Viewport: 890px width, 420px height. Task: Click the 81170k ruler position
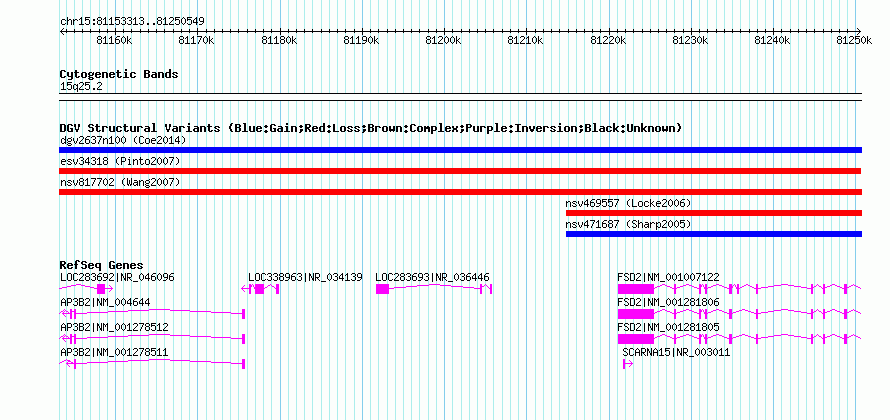point(197,40)
